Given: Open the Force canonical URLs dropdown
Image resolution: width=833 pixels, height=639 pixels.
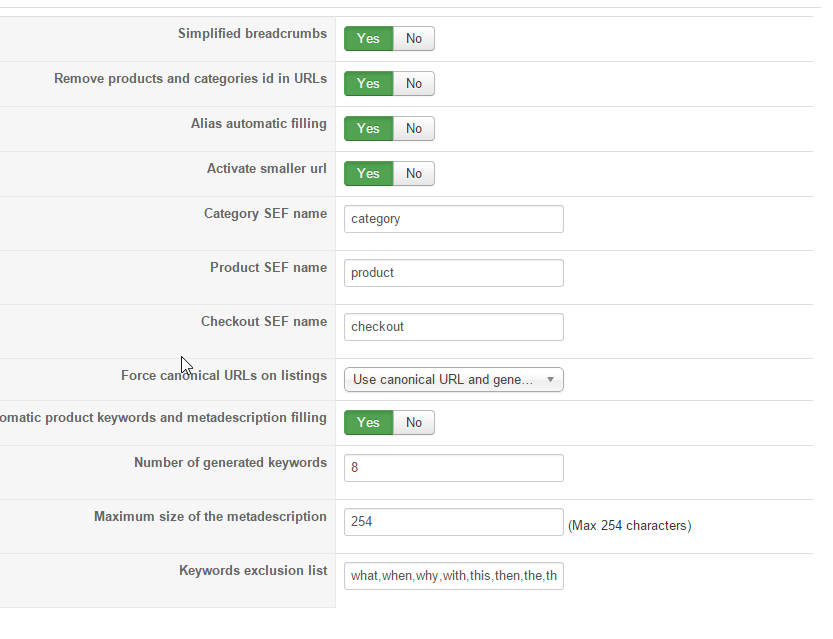Looking at the screenshot, I should click(x=453, y=380).
